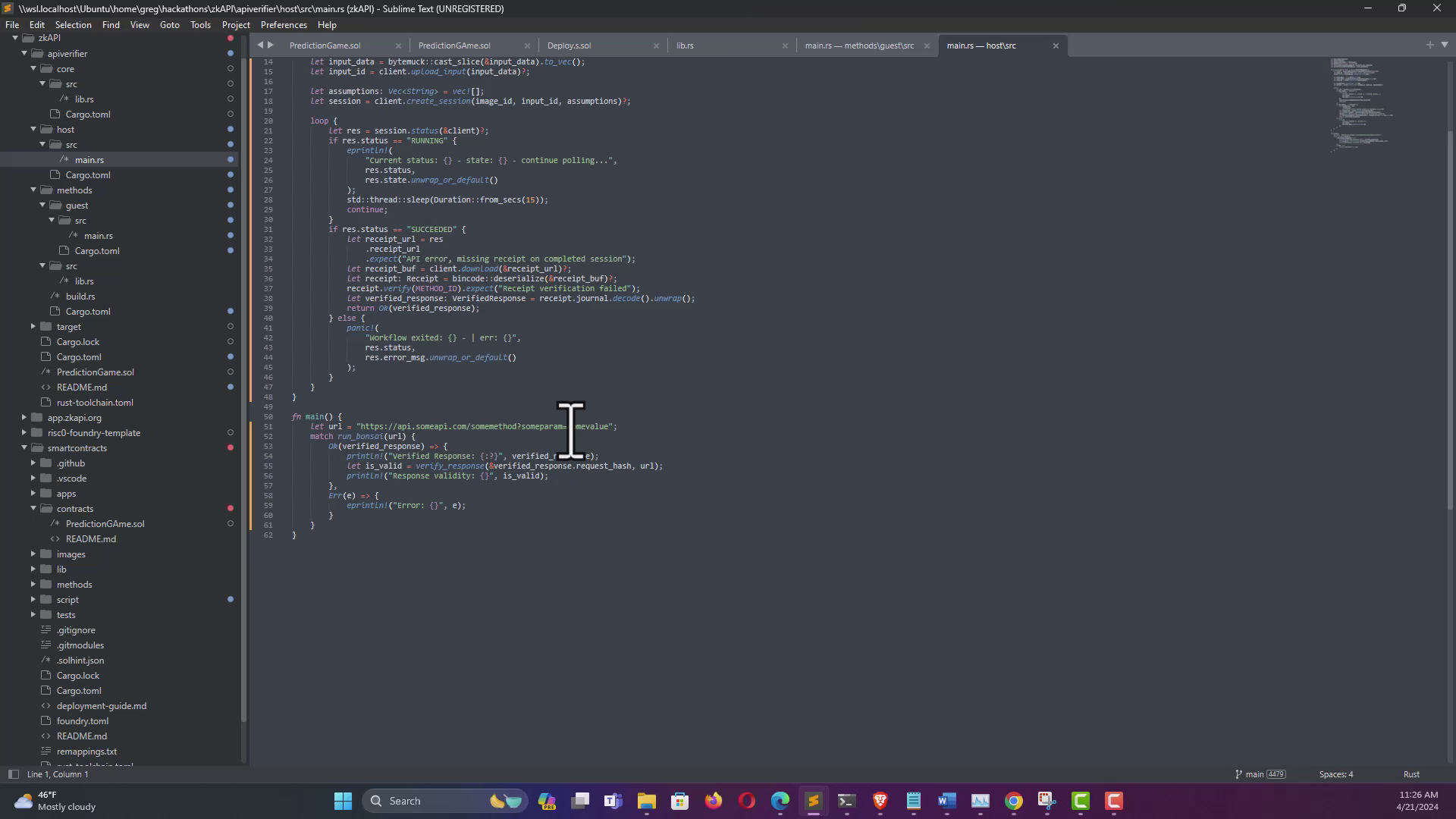Open the Selection menu
Viewport: 1456px width, 819px height.
(x=73, y=25)
